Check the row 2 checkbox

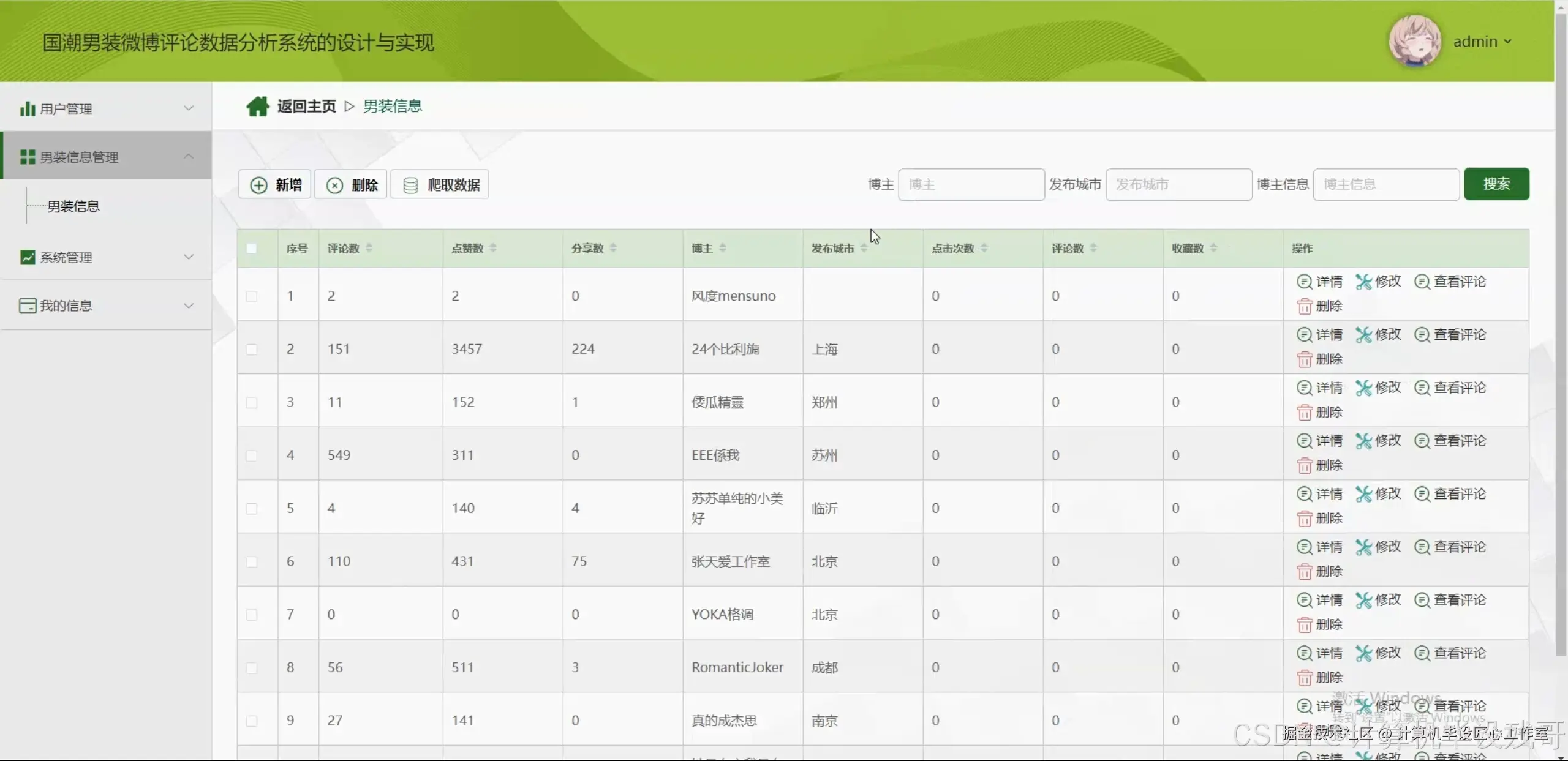pyautogui.click(x=251, y=350)
